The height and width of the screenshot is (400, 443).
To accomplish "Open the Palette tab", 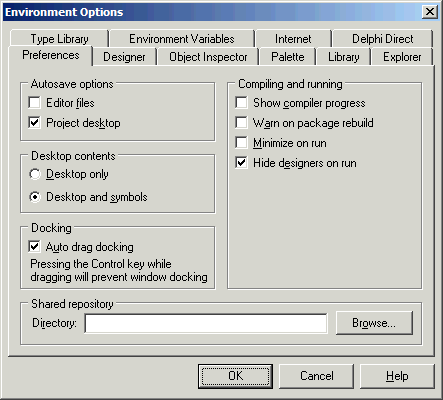I will click(x=288, y=57).
